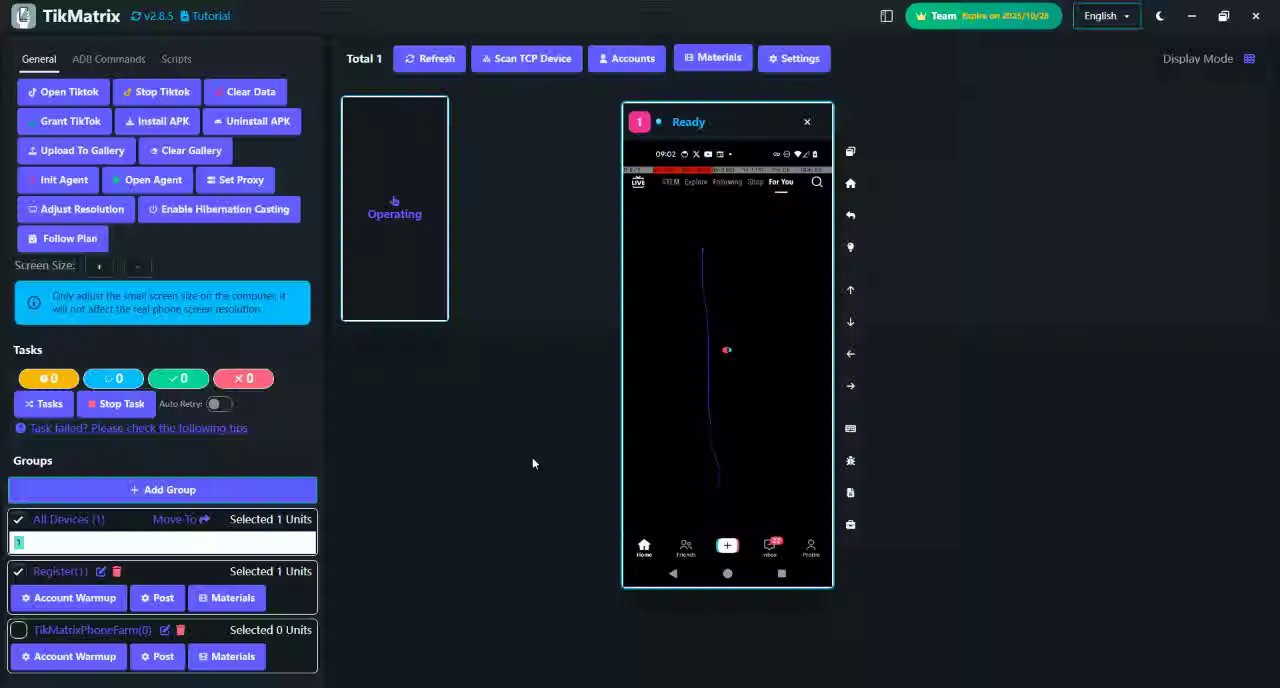This screenshot has height=688, width=1280.
Task: Switch to the General tab
Action: (39, 59)
